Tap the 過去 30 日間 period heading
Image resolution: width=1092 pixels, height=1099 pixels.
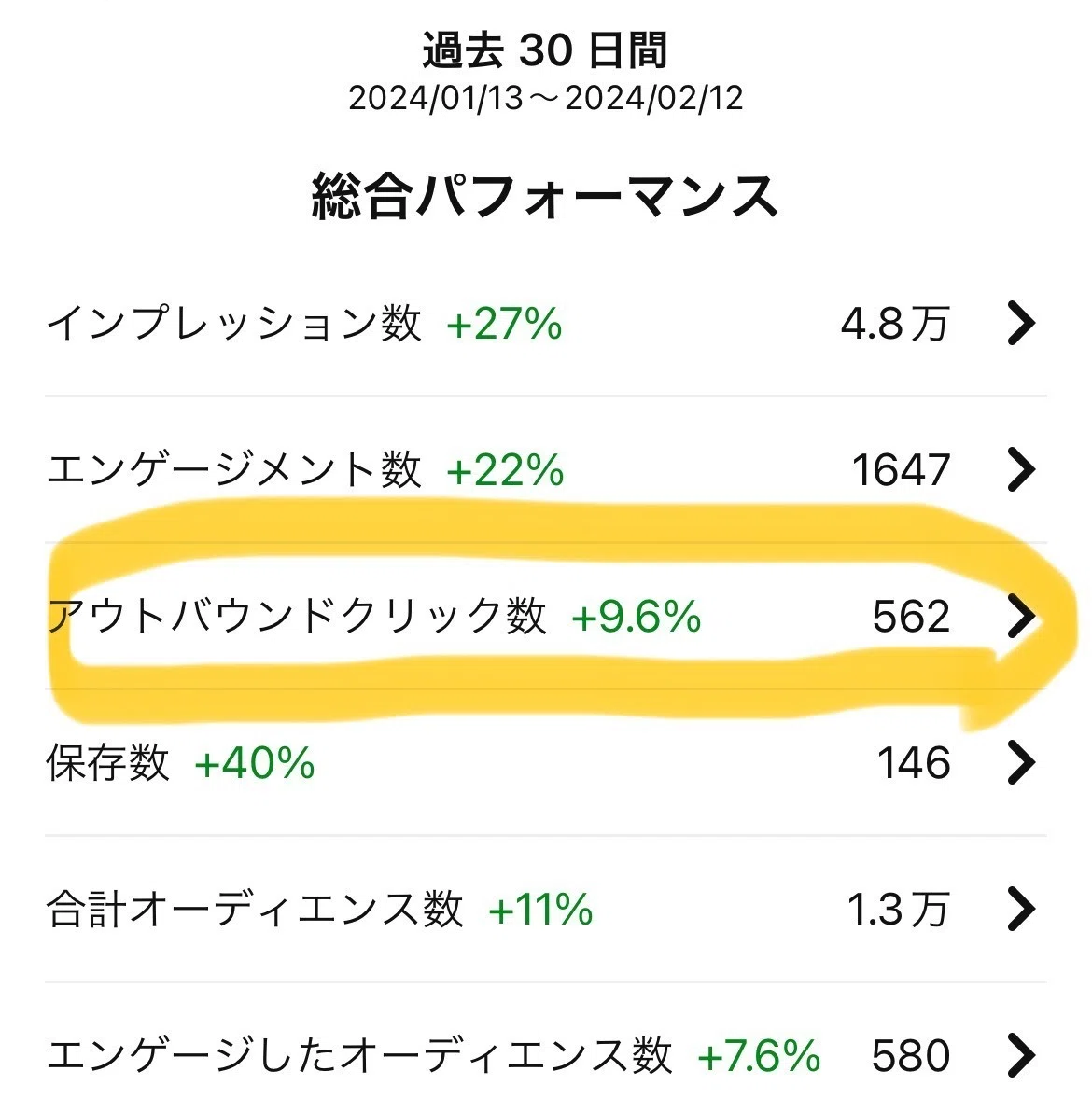point(545,50)
